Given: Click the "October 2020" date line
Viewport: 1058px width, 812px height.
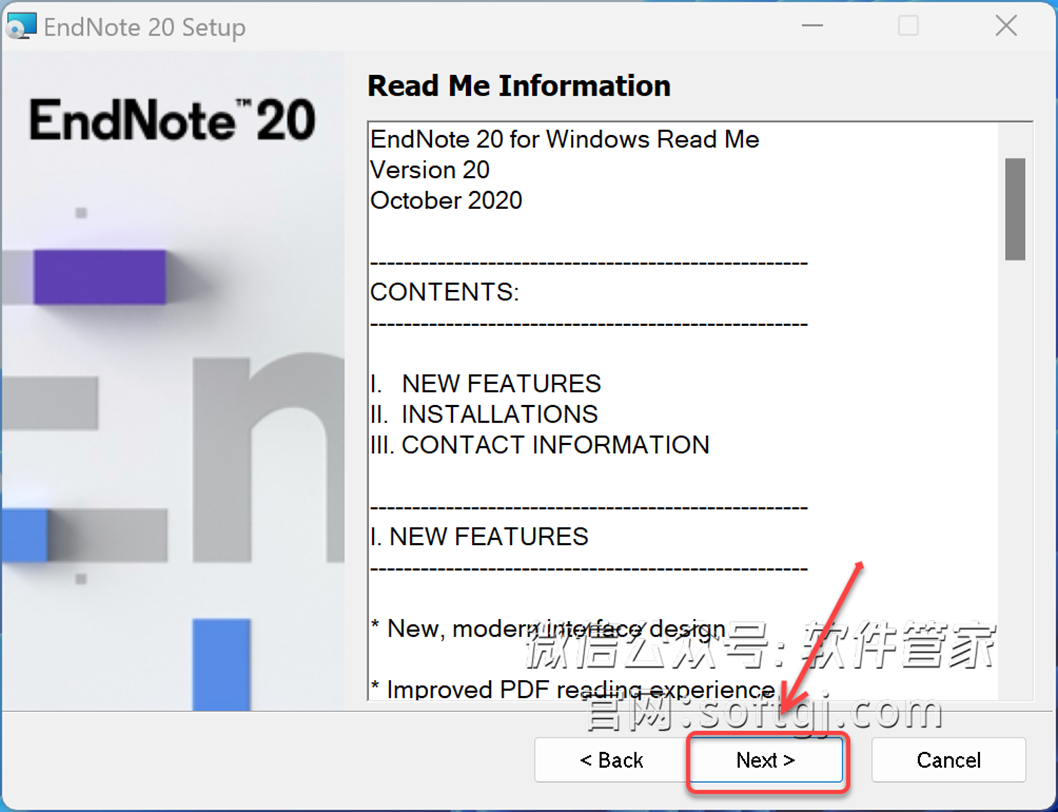Looking at the screenshot, I should click(x=446, y=200).
